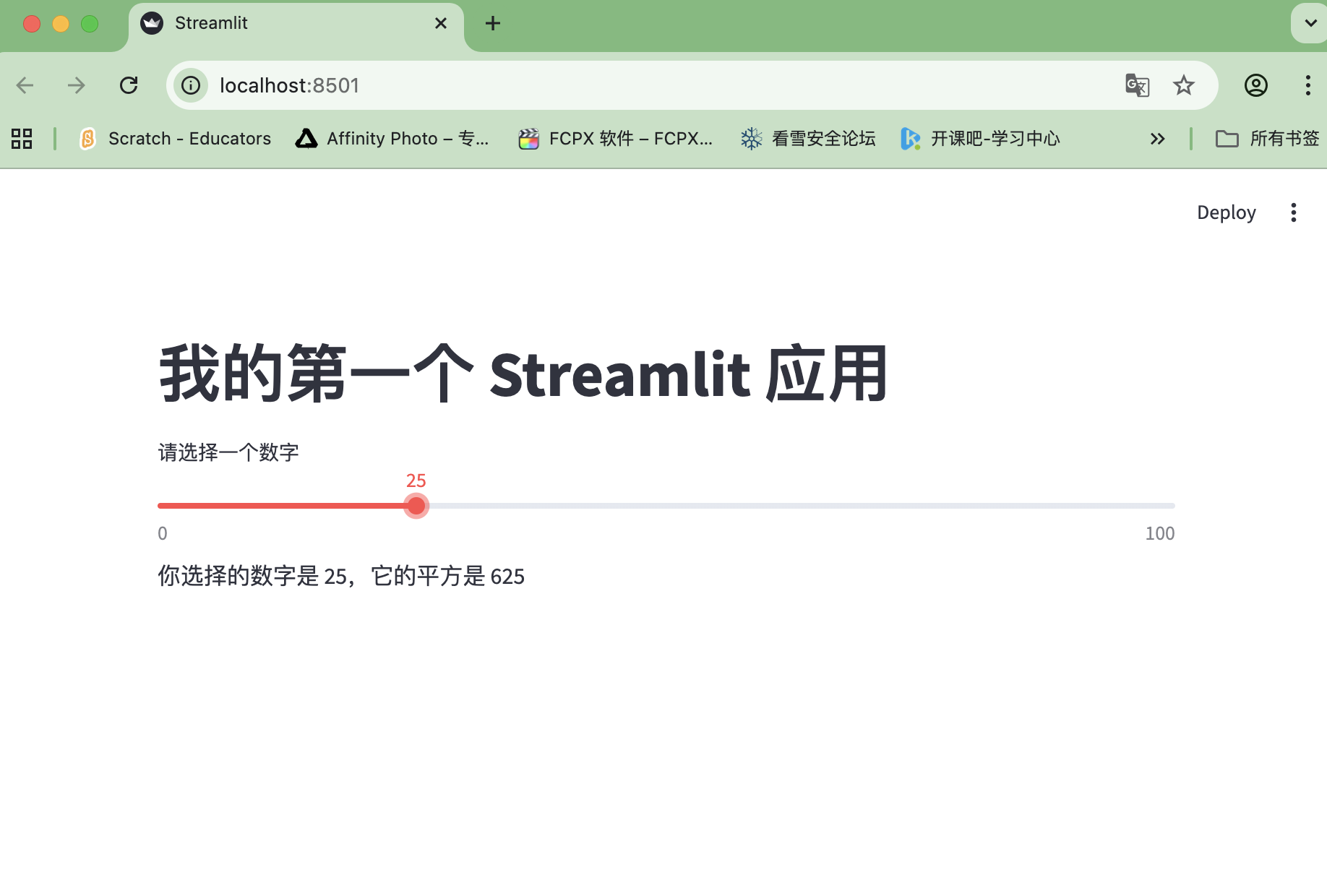View site information icon in address bar
The image size is (1327, 896).
pos(191,85)
